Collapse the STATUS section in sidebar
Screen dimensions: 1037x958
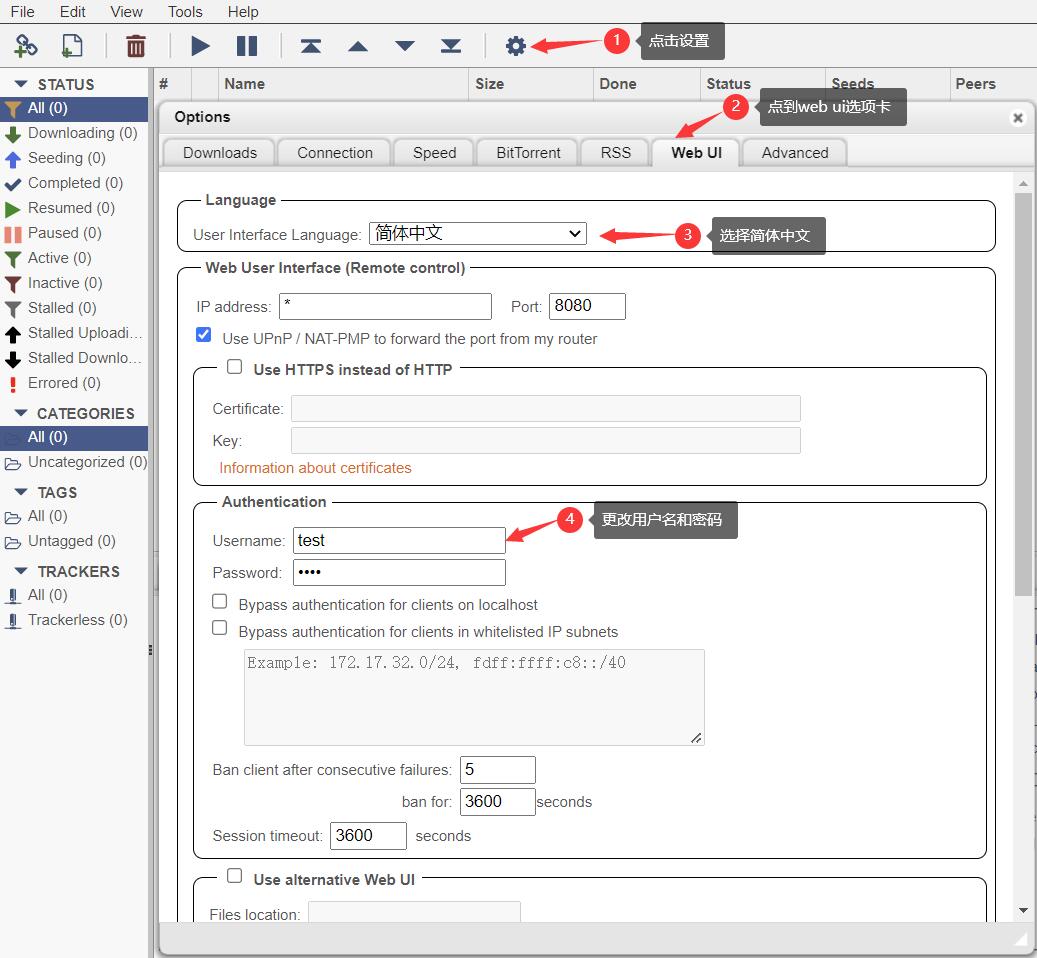coord(19,83)
